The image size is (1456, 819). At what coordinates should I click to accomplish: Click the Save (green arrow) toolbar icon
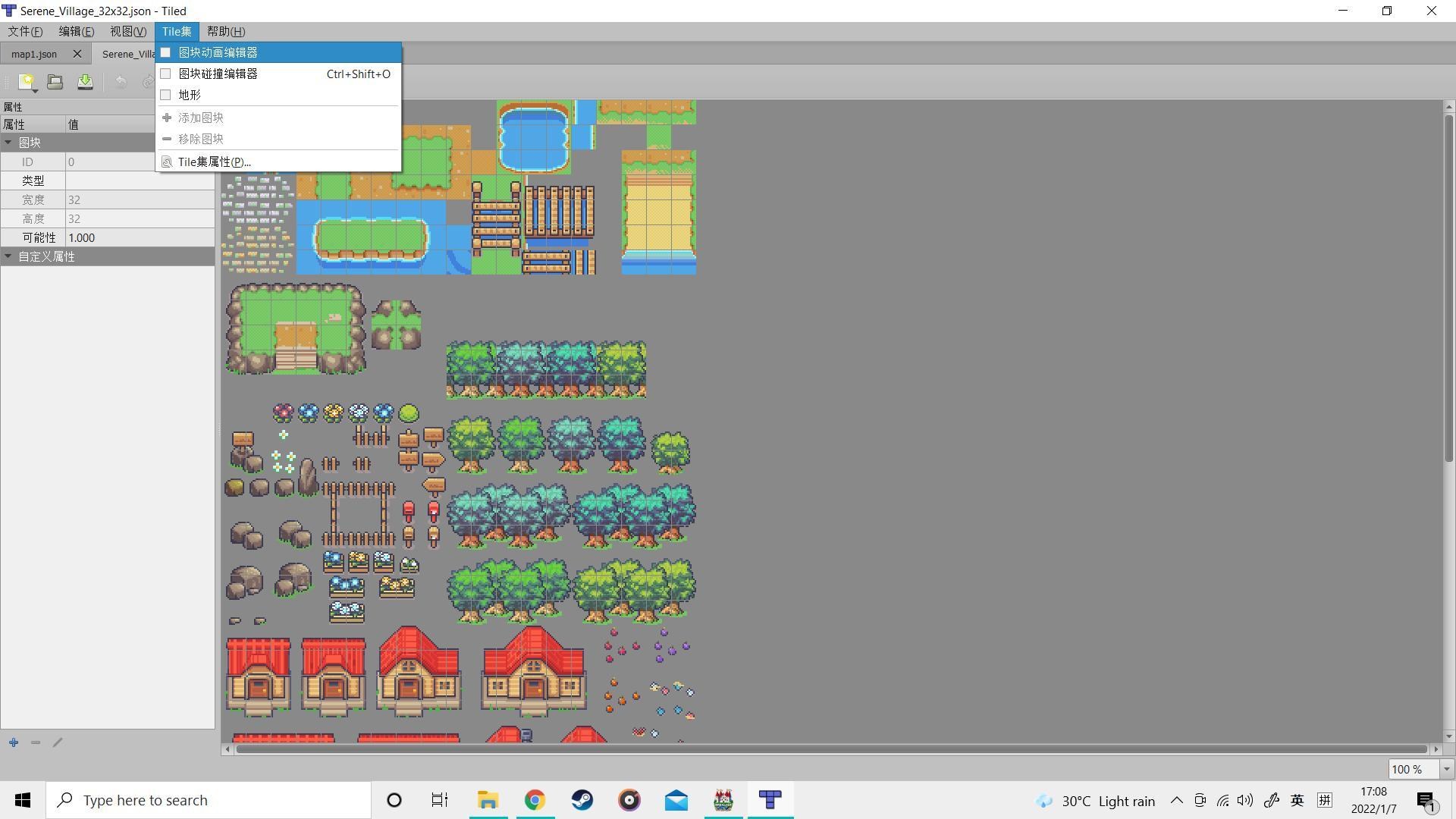85,82
